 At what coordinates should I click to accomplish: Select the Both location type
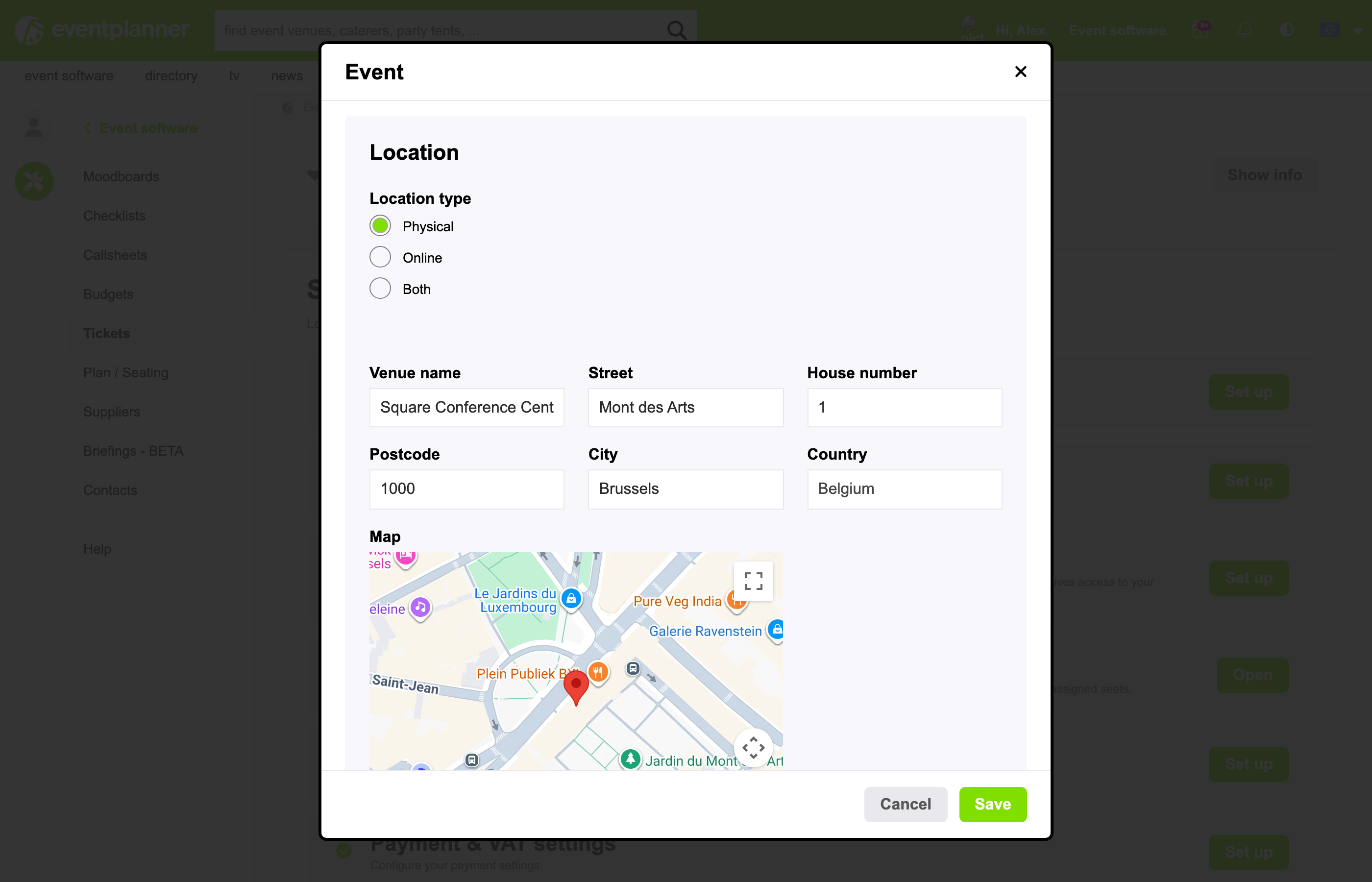[x=380, y=289]
